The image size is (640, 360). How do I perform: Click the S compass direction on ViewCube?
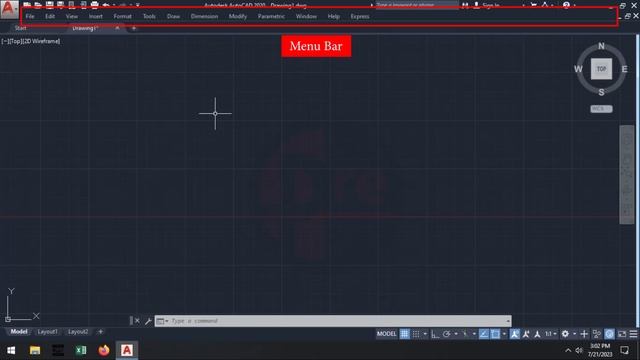[x=601, y=92]
